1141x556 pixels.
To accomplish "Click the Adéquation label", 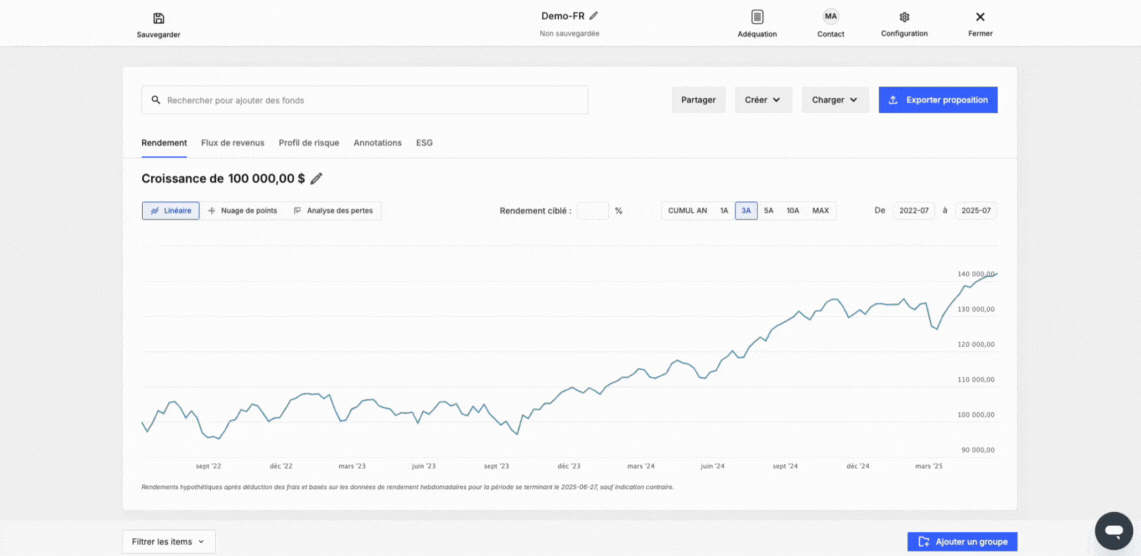I will point(758,34).
